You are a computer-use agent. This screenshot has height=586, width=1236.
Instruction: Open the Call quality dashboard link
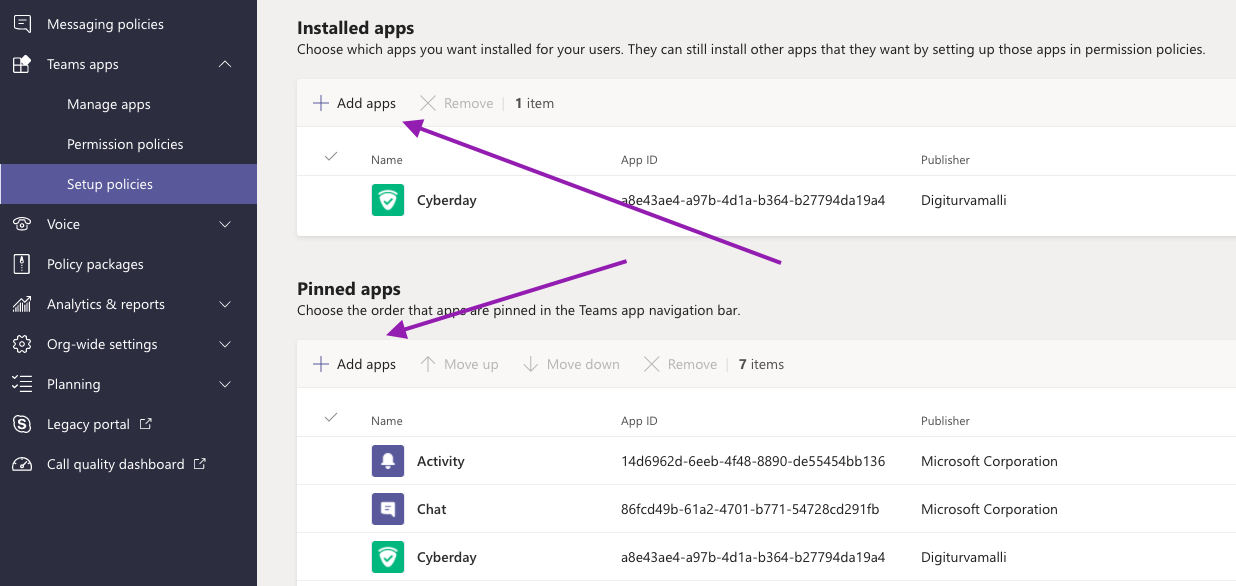116,464
